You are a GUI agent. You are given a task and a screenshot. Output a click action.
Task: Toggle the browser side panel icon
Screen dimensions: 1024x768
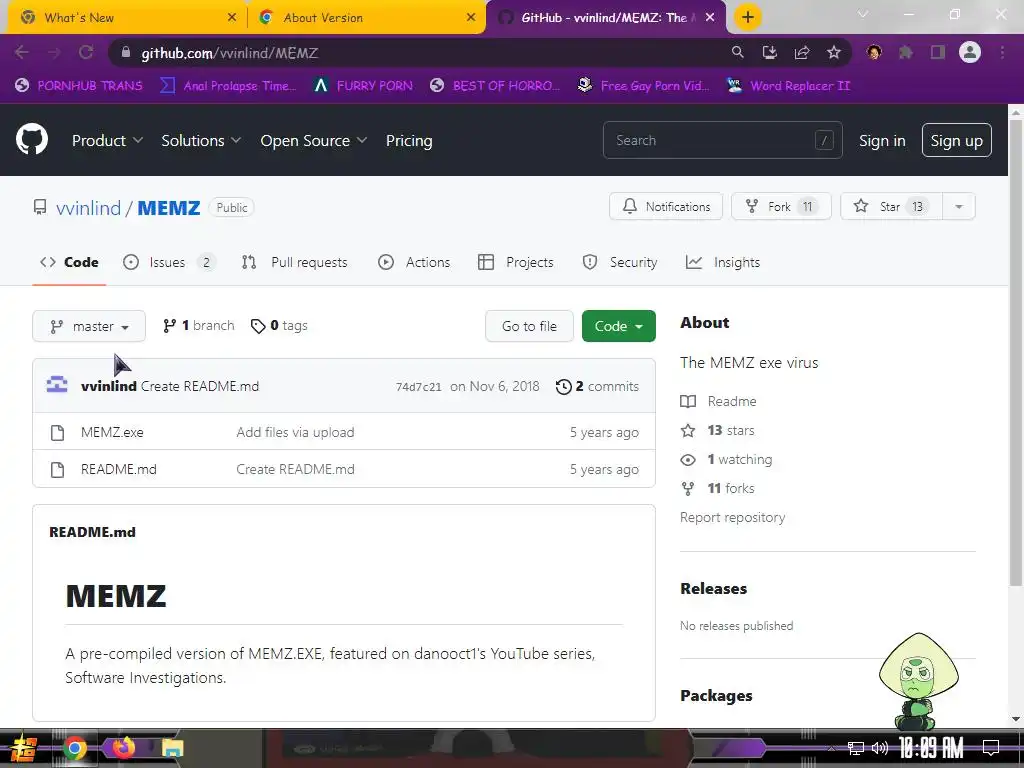(938, 52)
